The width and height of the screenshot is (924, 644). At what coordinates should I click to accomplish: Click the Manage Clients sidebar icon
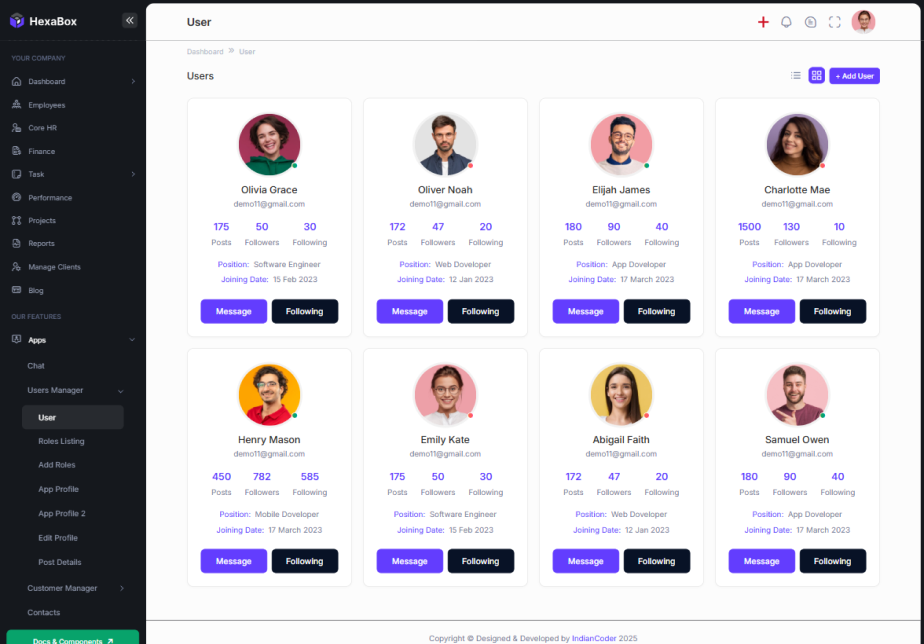[x=16, y=267]
